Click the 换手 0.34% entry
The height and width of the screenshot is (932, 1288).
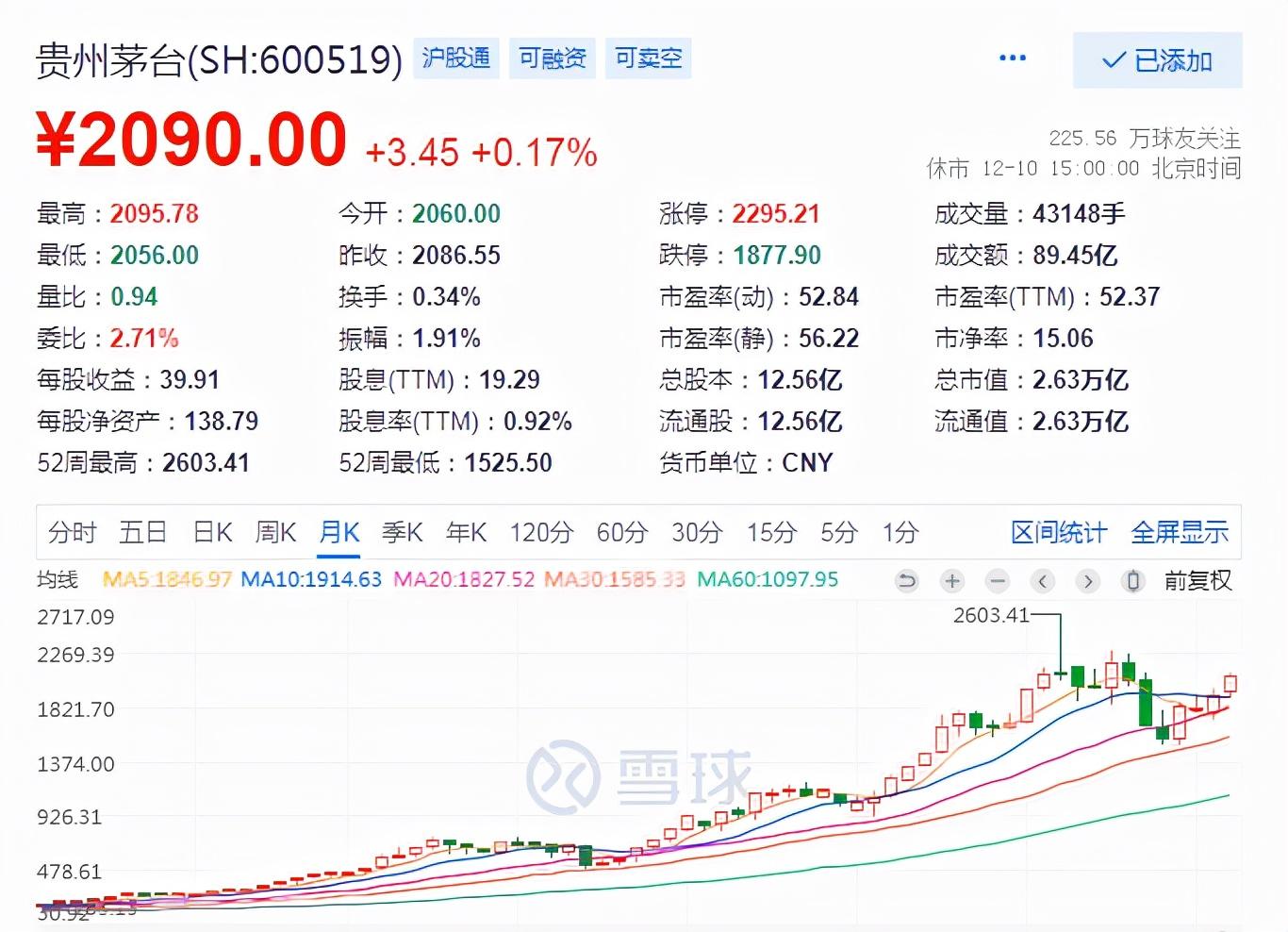[409, 297]
